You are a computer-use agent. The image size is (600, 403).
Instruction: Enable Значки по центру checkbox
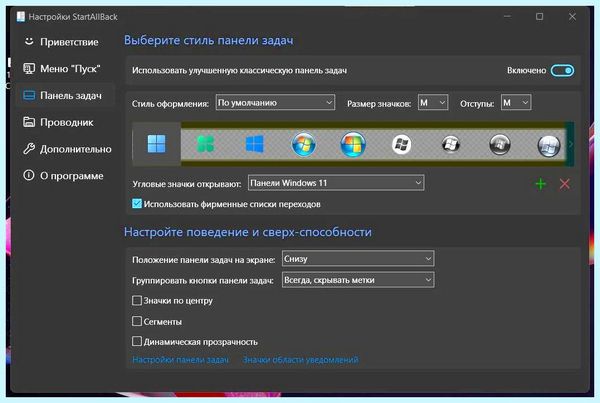(x=137, y=300)
